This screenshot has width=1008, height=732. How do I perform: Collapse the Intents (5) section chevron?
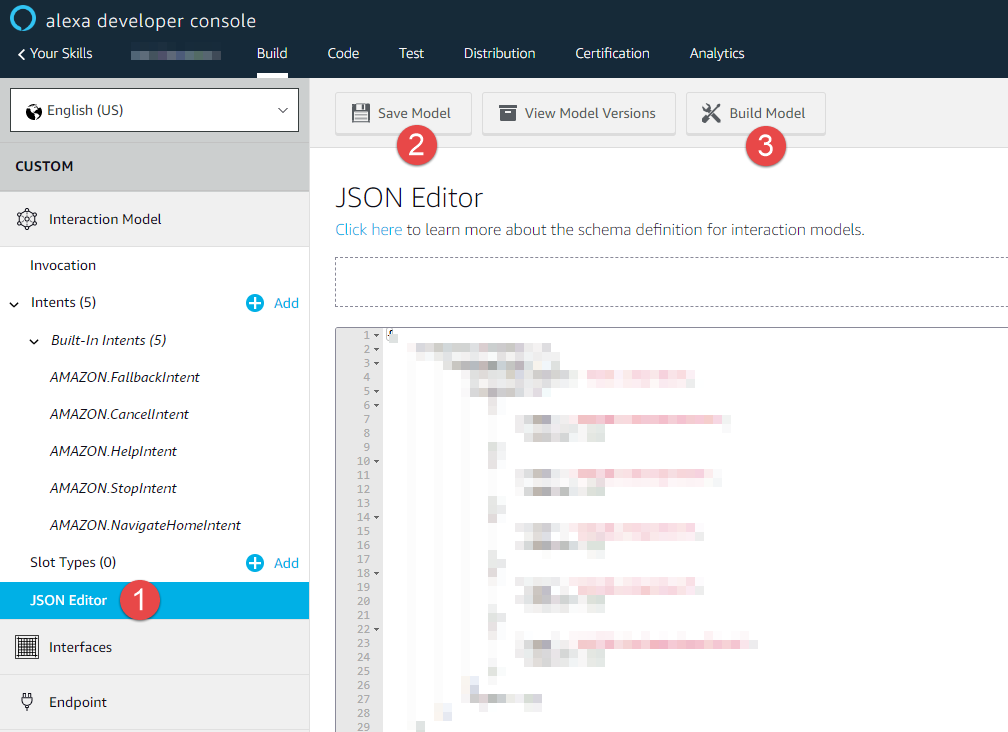click(14, 304)
